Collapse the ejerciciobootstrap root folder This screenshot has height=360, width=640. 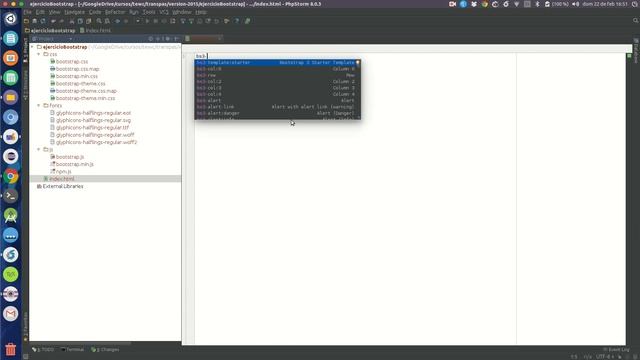[x=33, y=47]
